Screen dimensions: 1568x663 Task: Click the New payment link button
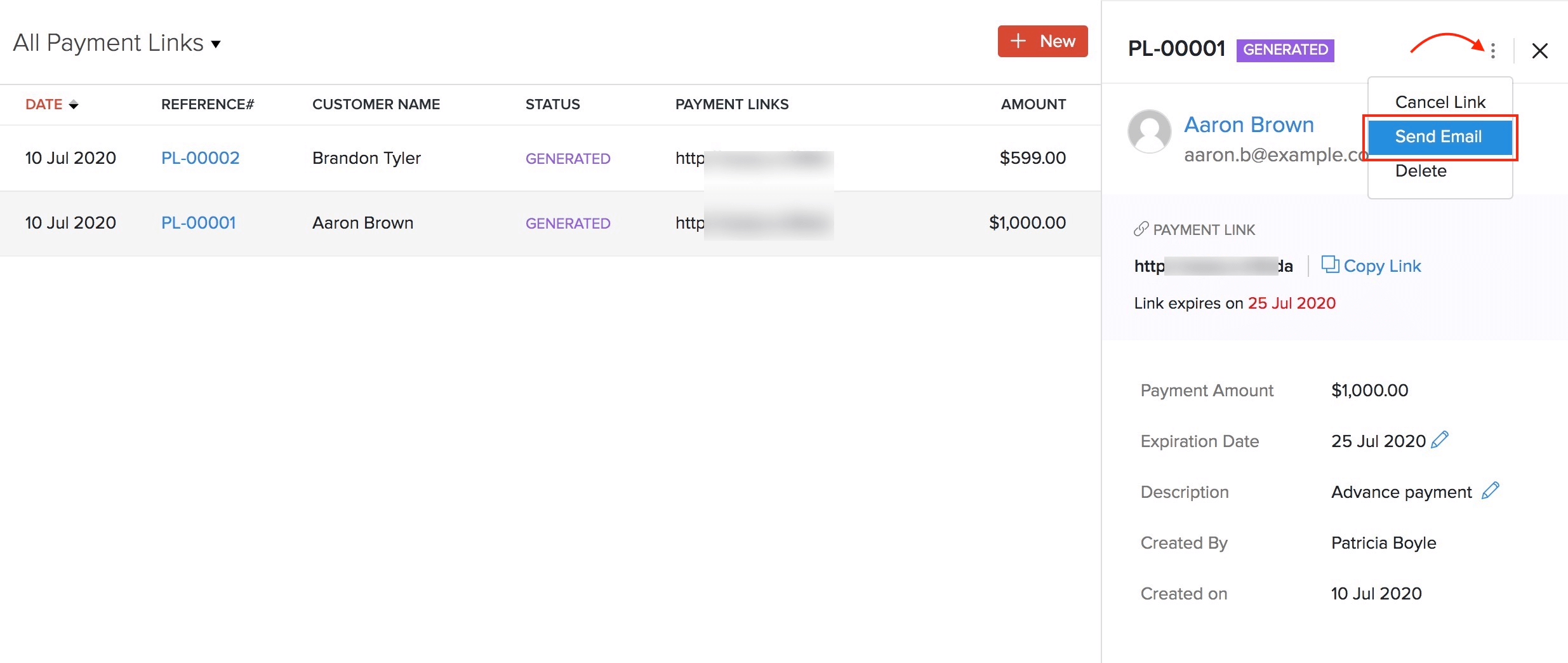(x=1042, y=41)
